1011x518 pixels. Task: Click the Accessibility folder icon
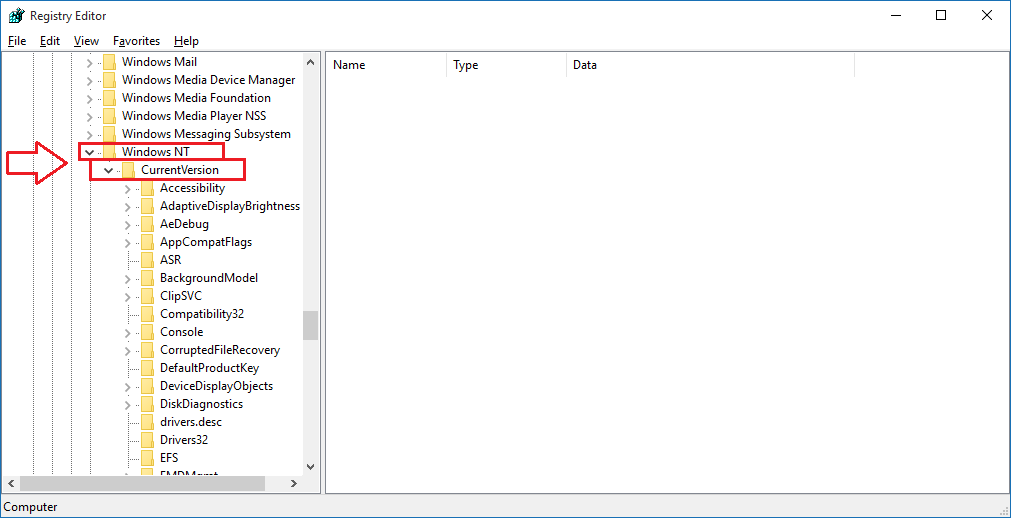pyautogui.click(x=148, y=188)
